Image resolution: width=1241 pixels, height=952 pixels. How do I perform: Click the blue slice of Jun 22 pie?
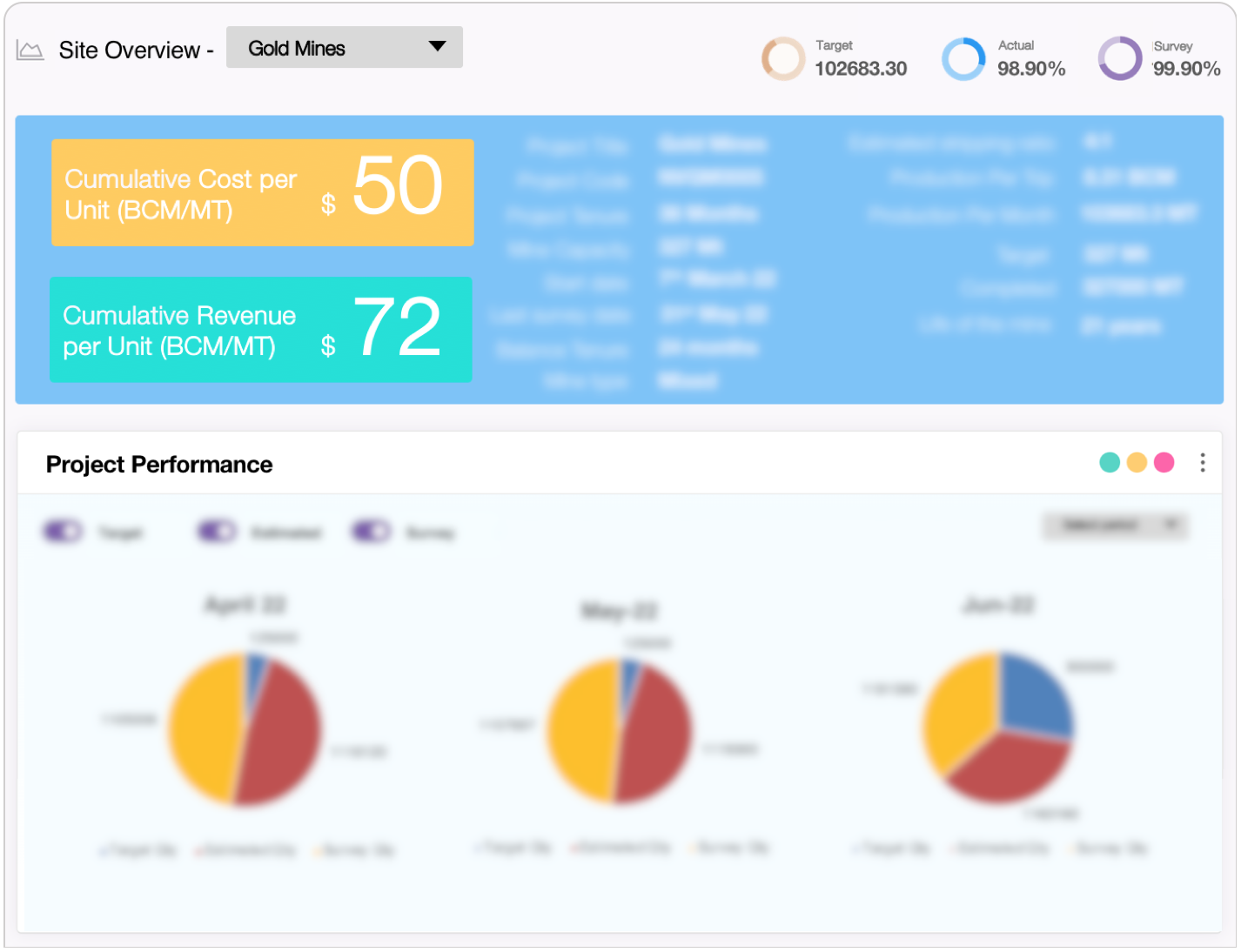pos(1037,696)
